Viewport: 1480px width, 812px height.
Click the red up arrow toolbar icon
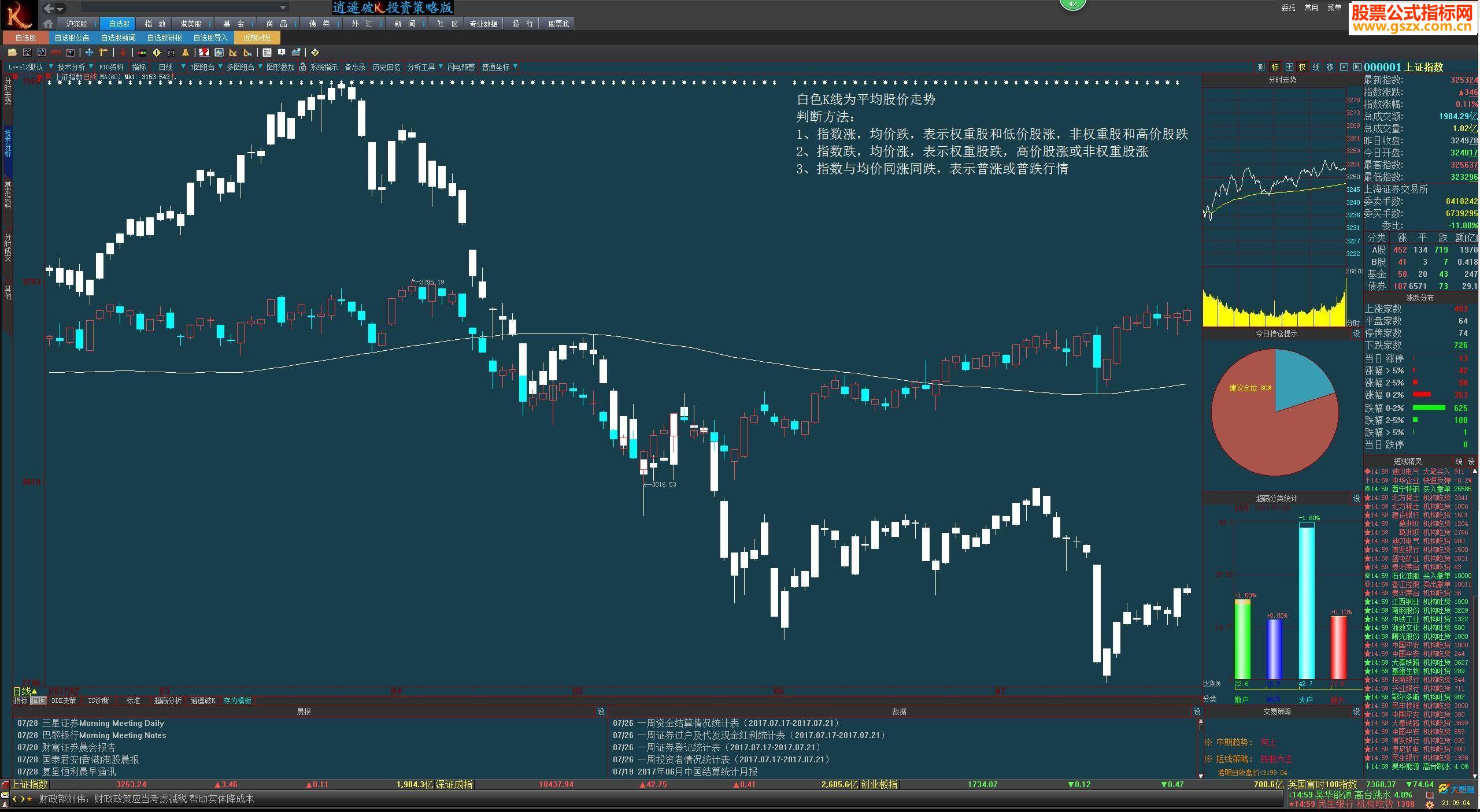[123, 53]
